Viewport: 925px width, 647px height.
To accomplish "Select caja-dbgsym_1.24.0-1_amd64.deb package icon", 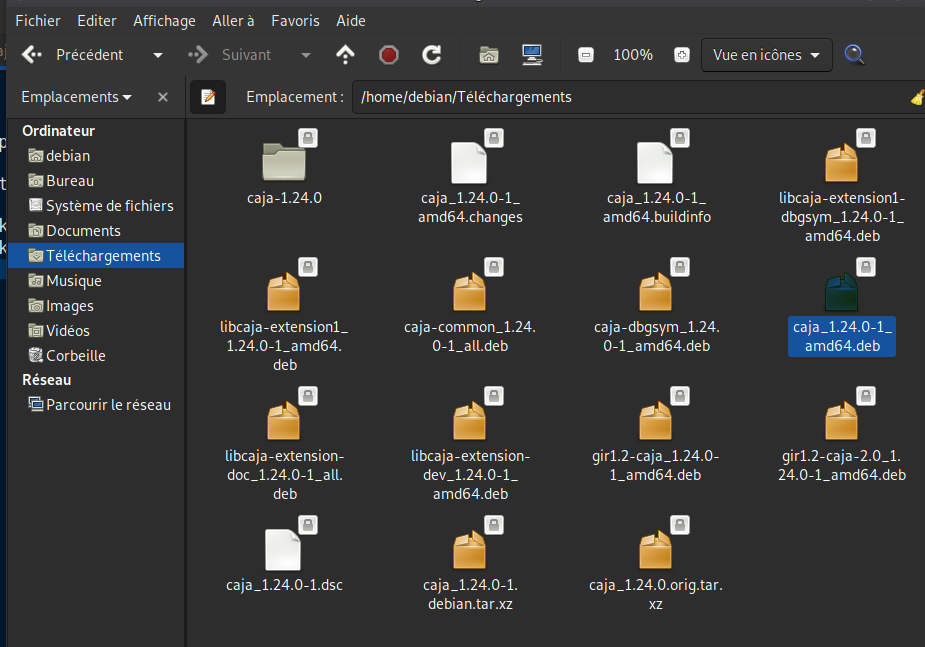I will click(x=655, y=291).
